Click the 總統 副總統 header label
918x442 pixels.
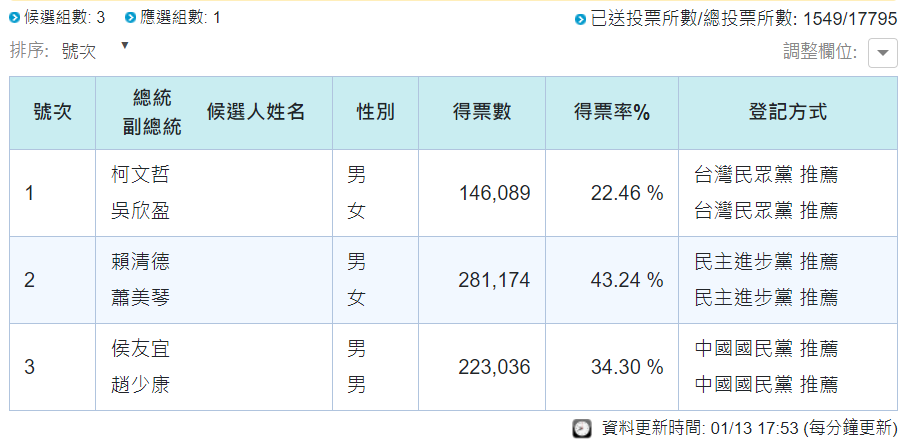coord(152,112)
